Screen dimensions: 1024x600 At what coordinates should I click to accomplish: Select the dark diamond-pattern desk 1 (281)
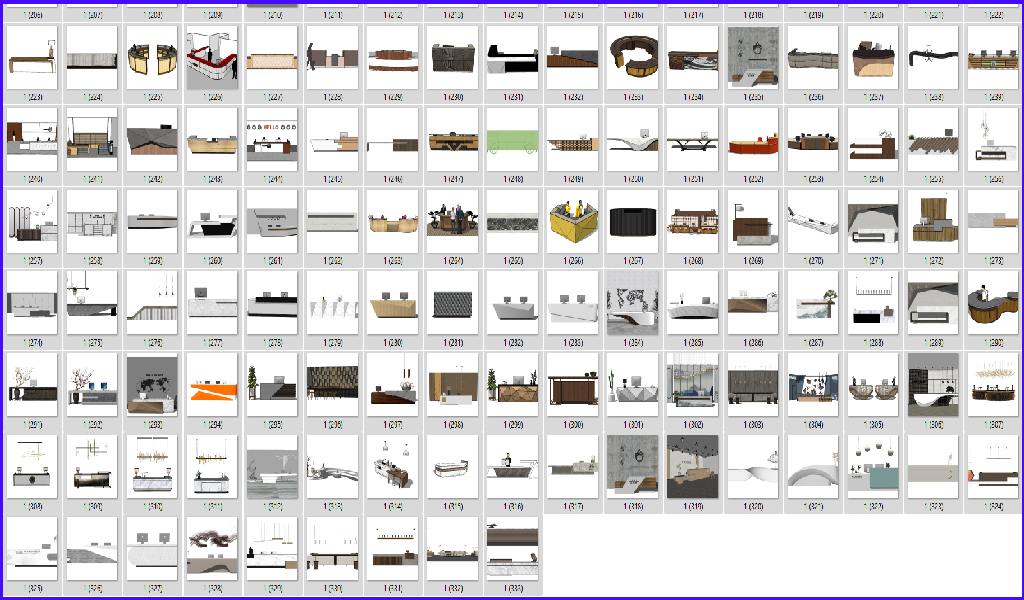point(451,303)
